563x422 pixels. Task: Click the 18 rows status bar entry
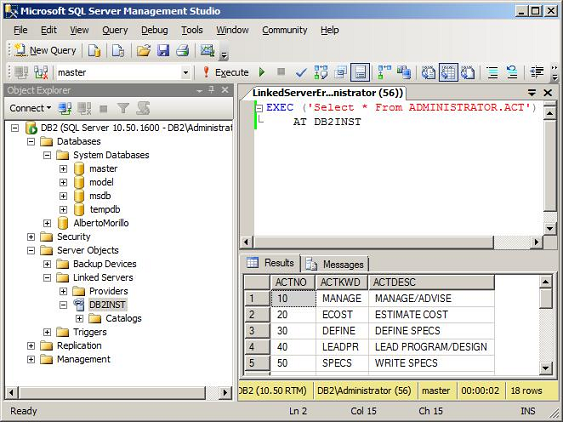[526, 391]
